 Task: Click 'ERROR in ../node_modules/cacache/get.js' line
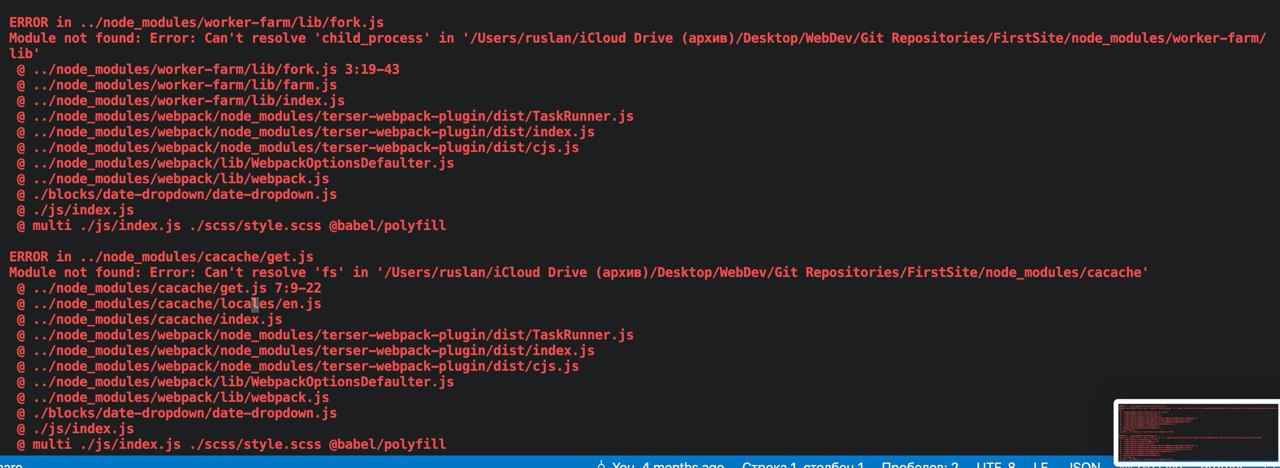[x=161, y=257]
